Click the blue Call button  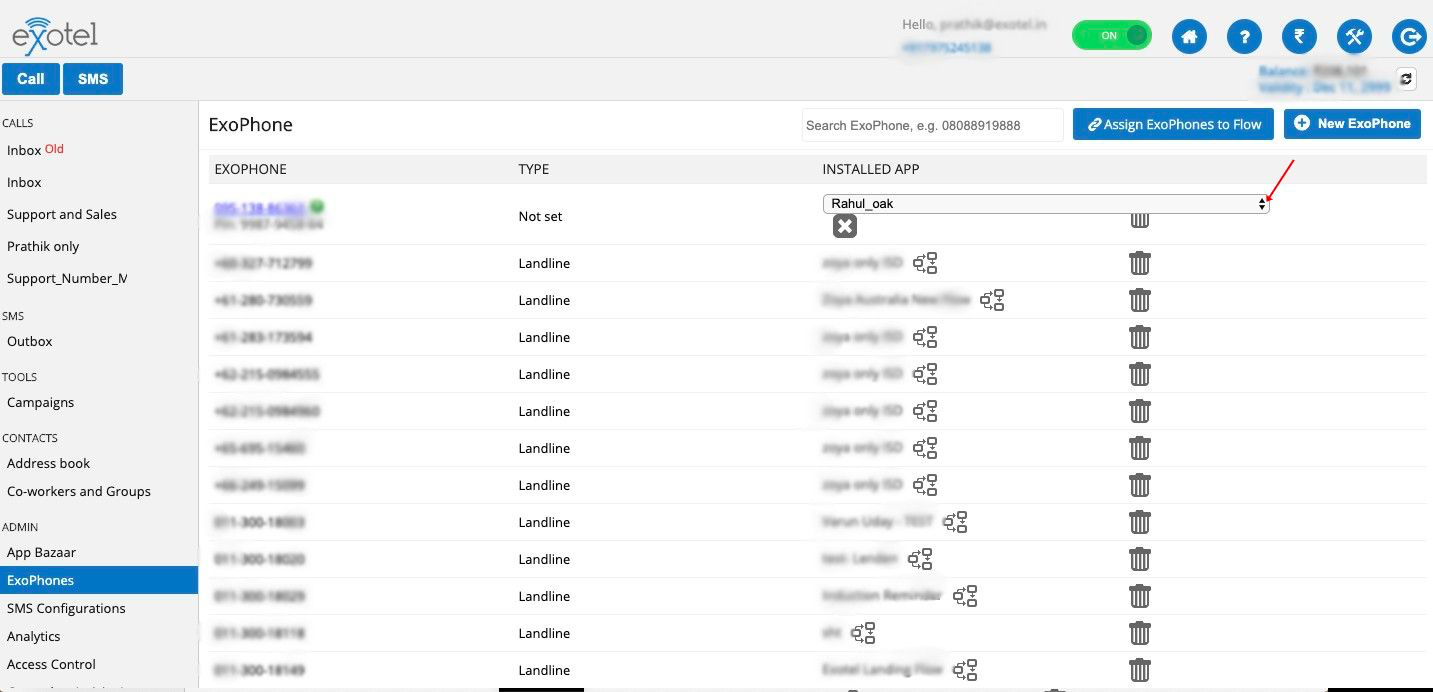click(x=31, y=79)
